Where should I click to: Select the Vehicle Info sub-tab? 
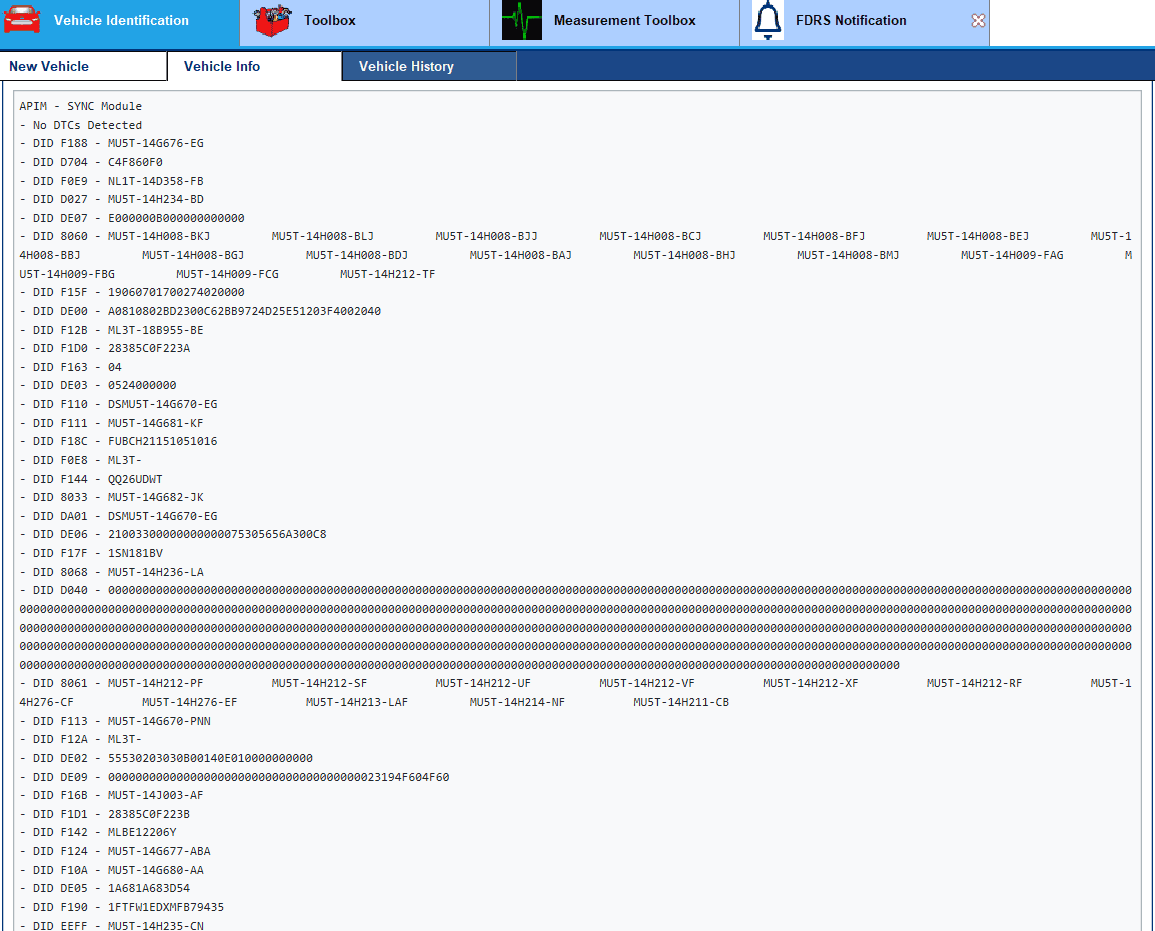222,66
